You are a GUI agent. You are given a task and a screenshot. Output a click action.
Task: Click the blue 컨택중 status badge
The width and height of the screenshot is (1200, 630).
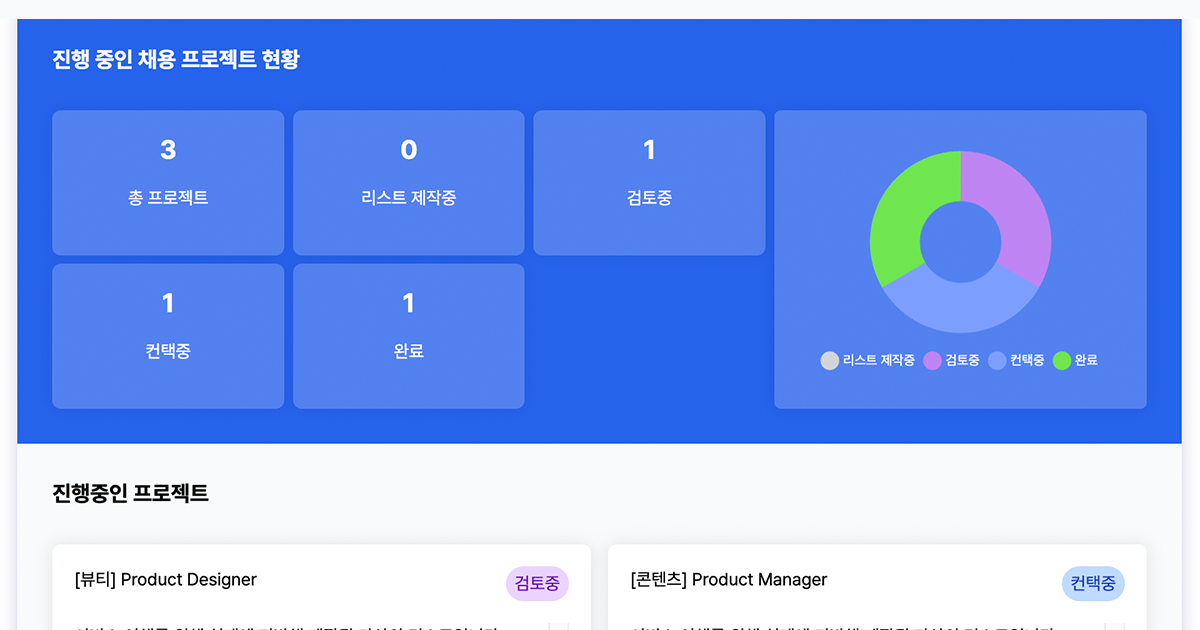pos(1093,583)
